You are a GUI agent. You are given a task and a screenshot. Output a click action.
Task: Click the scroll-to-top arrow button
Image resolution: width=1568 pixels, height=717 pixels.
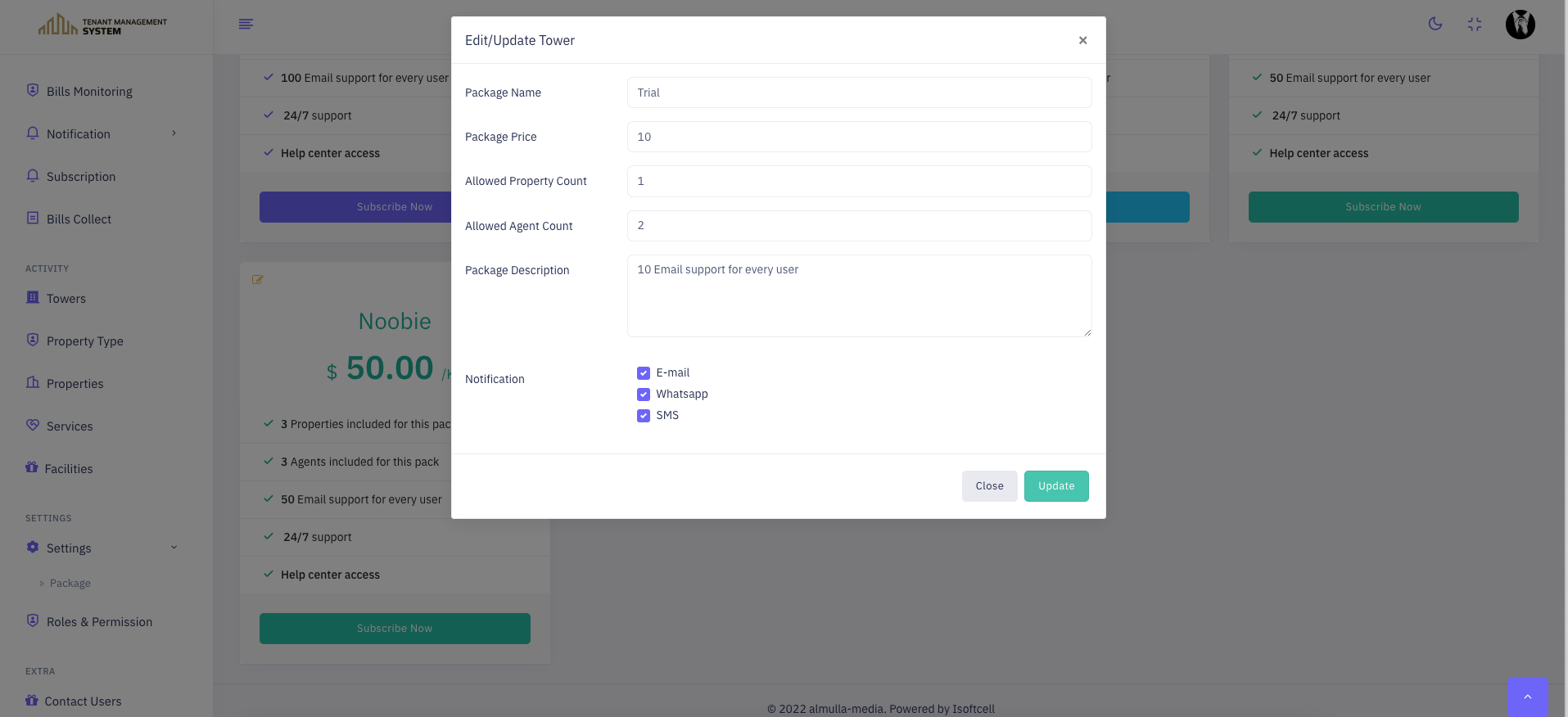tap(1527, 697)
